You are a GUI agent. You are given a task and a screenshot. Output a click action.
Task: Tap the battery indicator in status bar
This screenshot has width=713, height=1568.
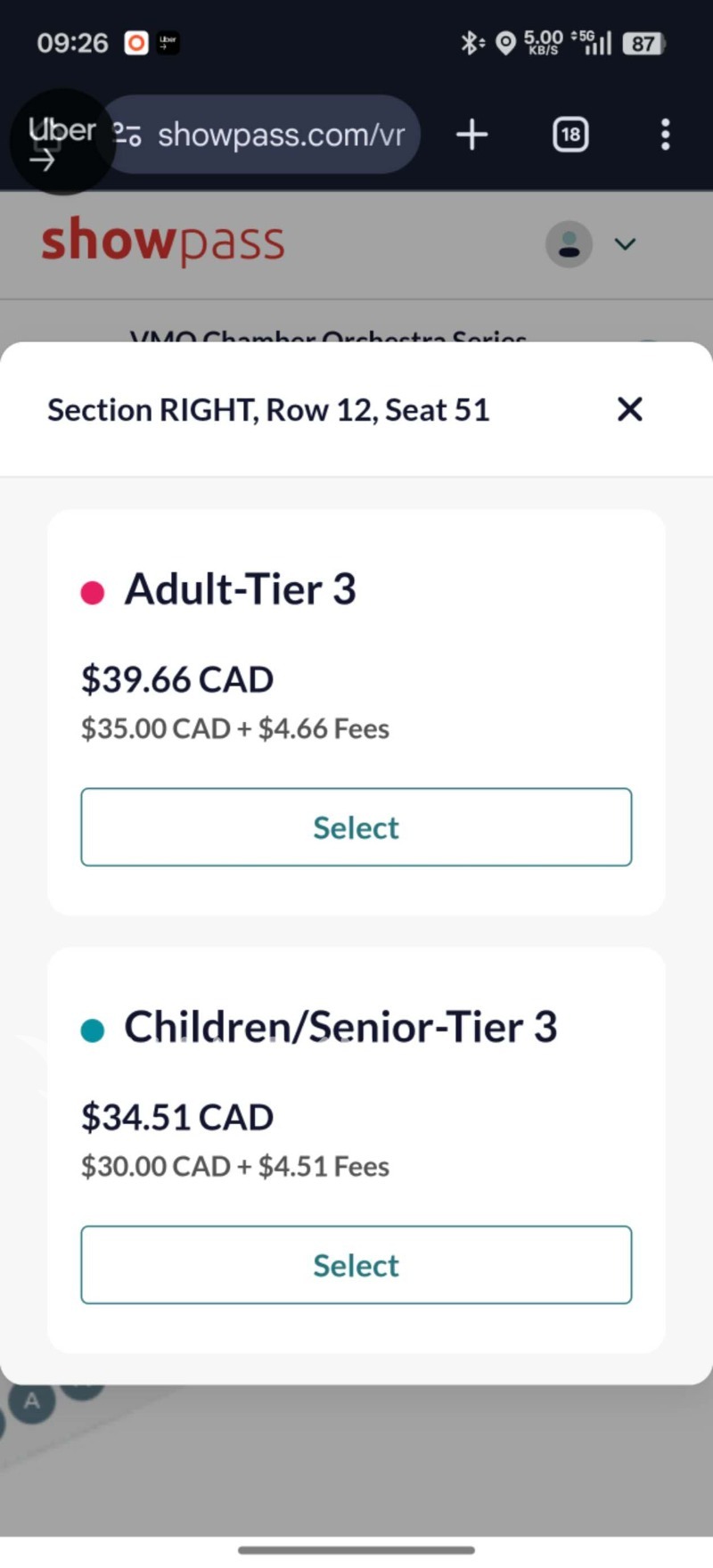pyautogui.click(x=643, y=43)
